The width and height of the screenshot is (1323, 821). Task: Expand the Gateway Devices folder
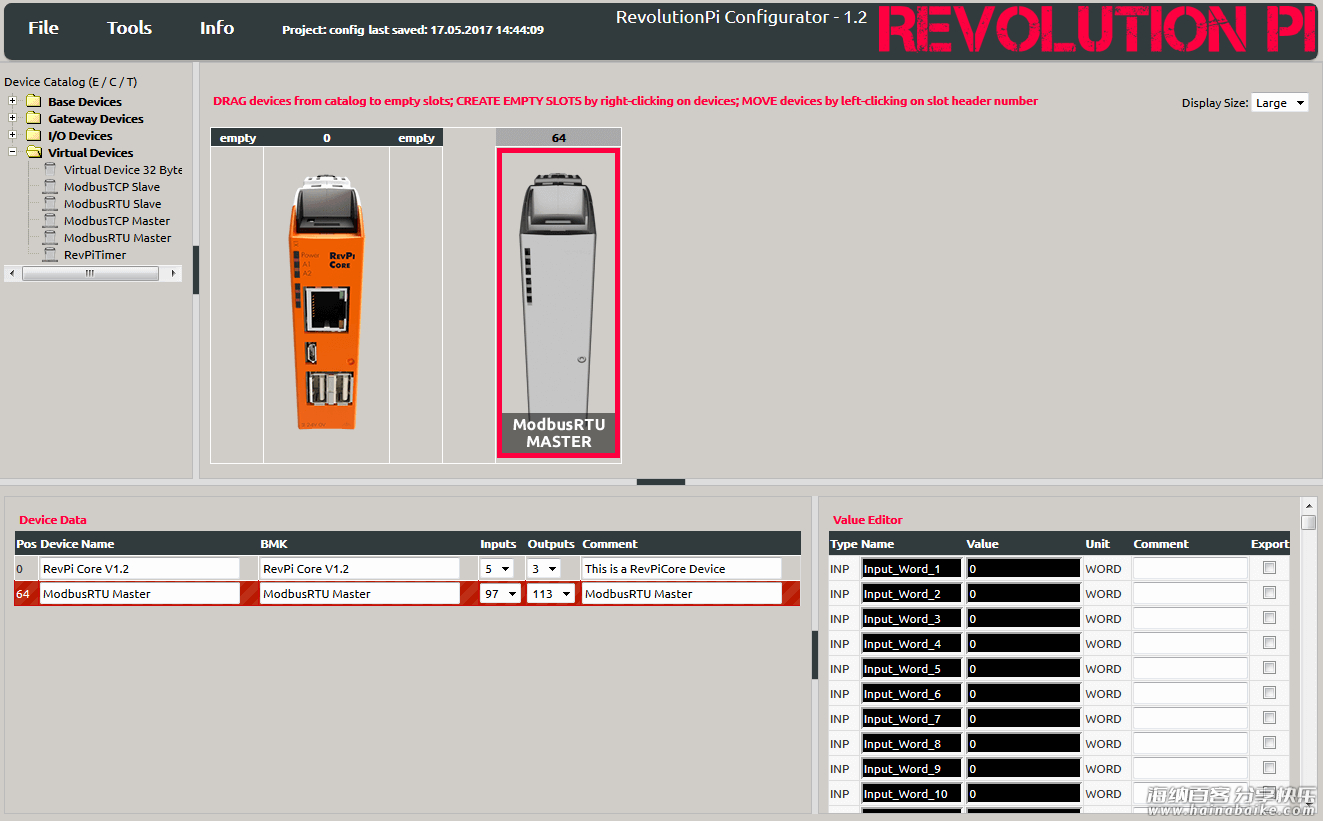tap(12, 118)
